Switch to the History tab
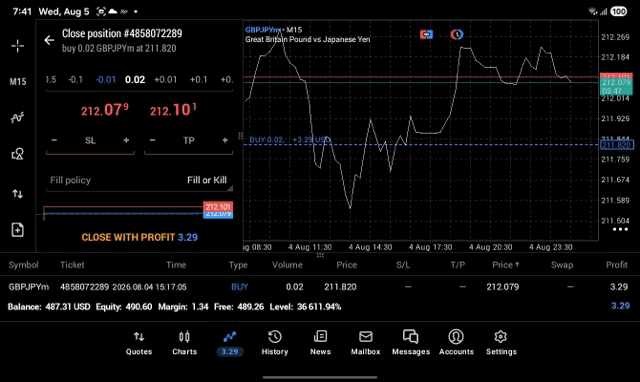640x382 pixels. (x=275, y=342)
